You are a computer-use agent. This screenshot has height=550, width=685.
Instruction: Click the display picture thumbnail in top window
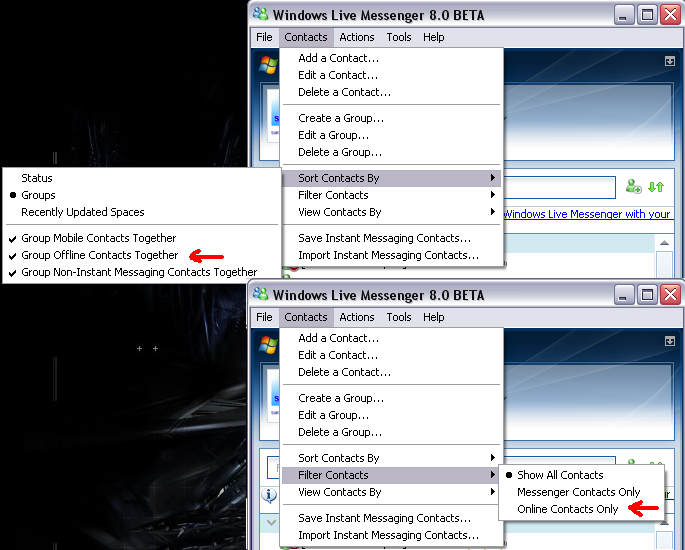tap(273, 115)
